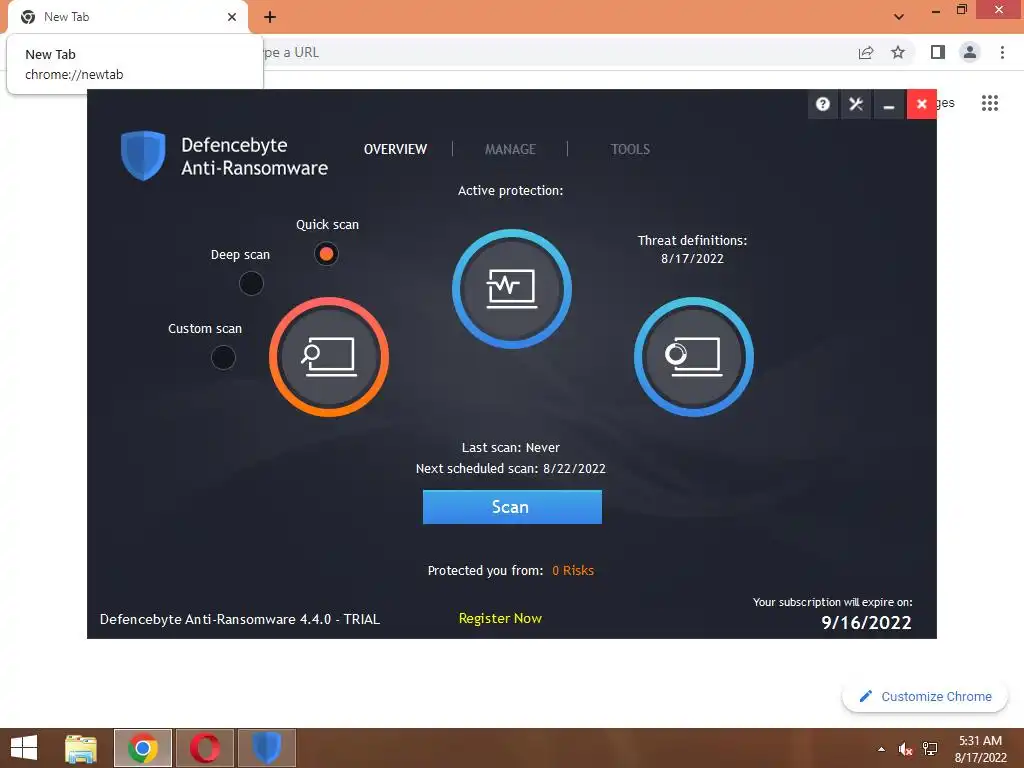Click the Register Now link
The height and width of the screenshot is (768, 1024).
tap(500, 618)
